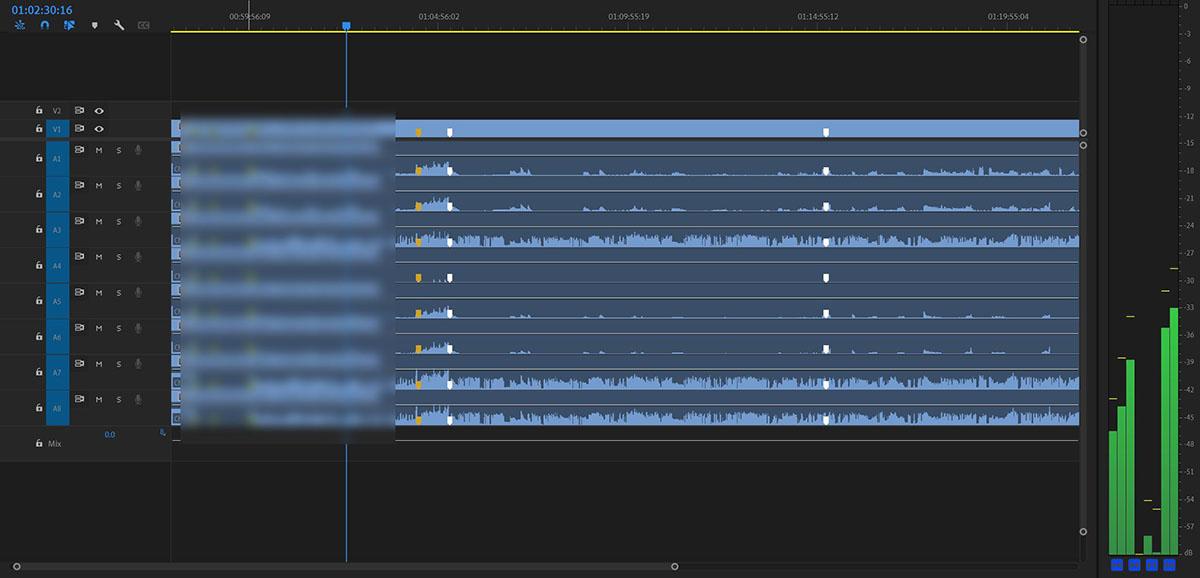Image resolution: width=1200 pixels, height=578 pixels.
Task: Edit Mix track volume value 0.0
Action: (110, 435)
